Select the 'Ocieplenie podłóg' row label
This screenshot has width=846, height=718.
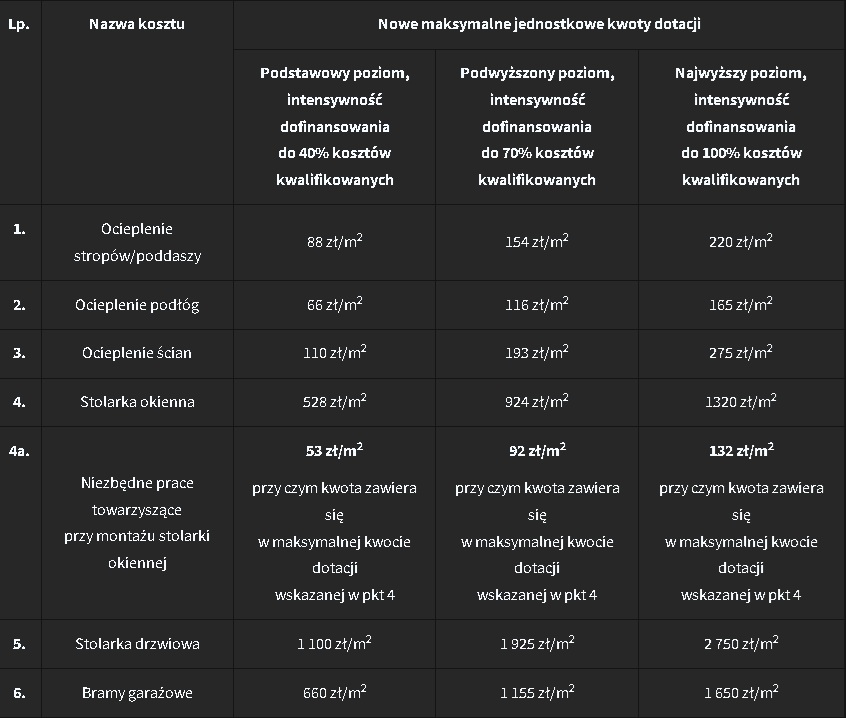click(137, 305)
